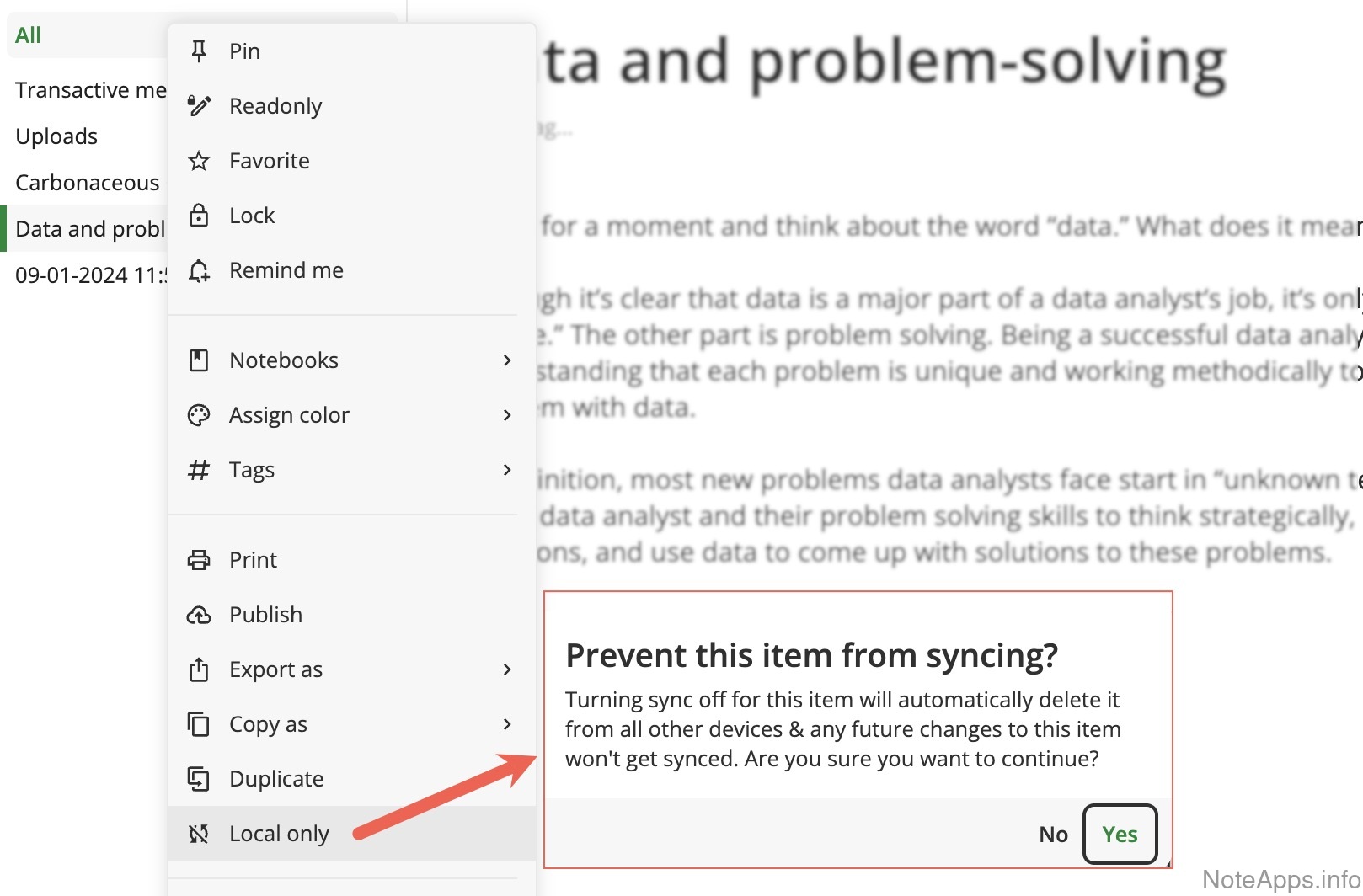The height and width of the screenshot is (896, 1363).
Task: Click the Readonly pencil icon
Action: pyautogui.click(x=199, y=106)
